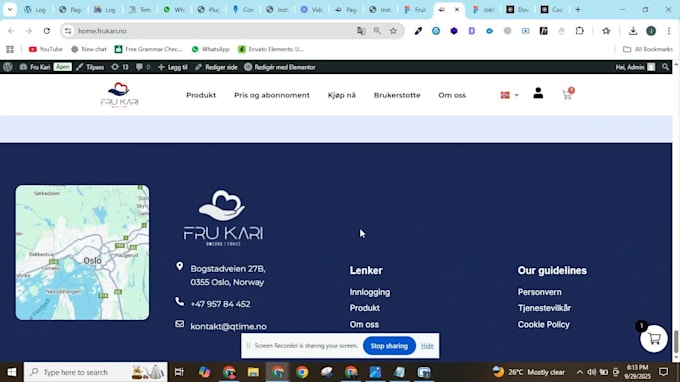Hide the screen sharing notice
This screenshot has width=680, height=382.
[427, 346]
